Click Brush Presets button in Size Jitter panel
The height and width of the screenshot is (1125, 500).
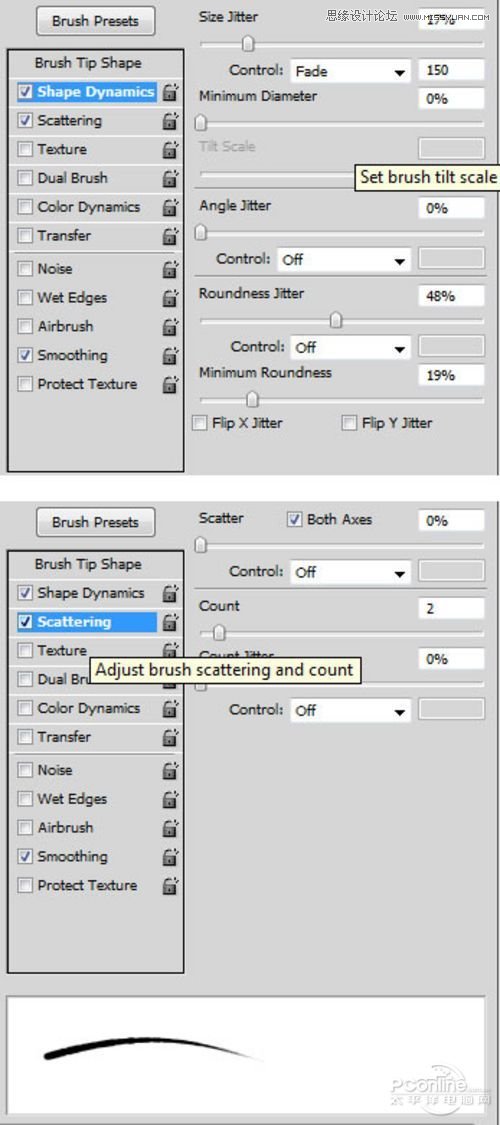pyautogui.click(x=95, y=21)
